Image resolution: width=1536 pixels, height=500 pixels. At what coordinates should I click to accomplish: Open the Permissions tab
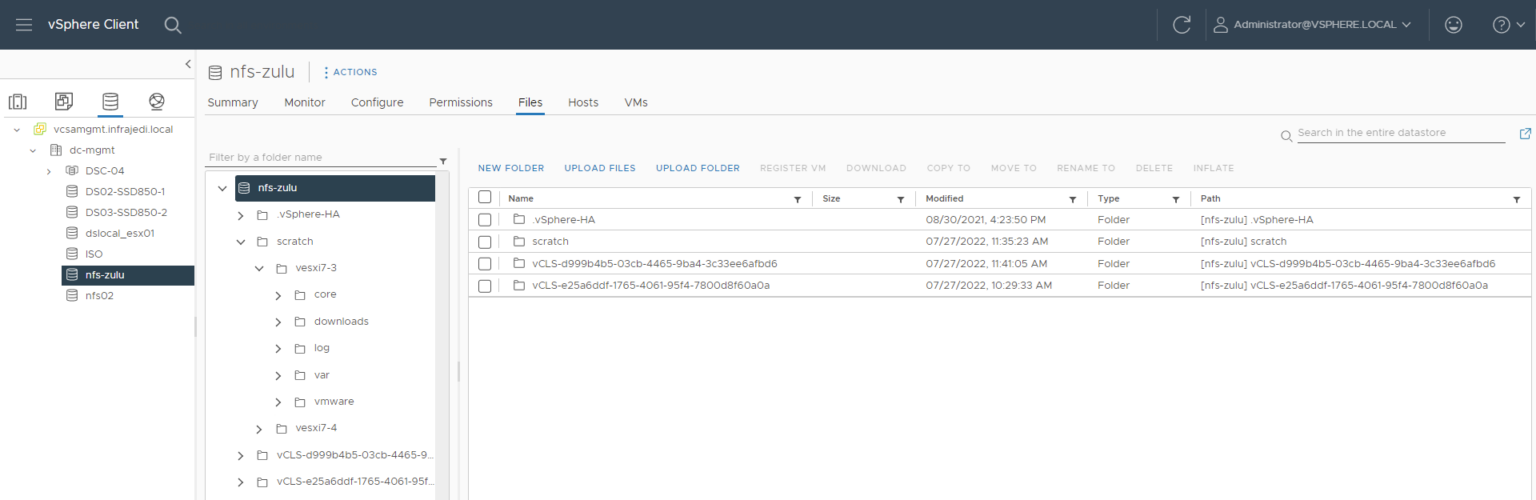[x=461, y=103]
